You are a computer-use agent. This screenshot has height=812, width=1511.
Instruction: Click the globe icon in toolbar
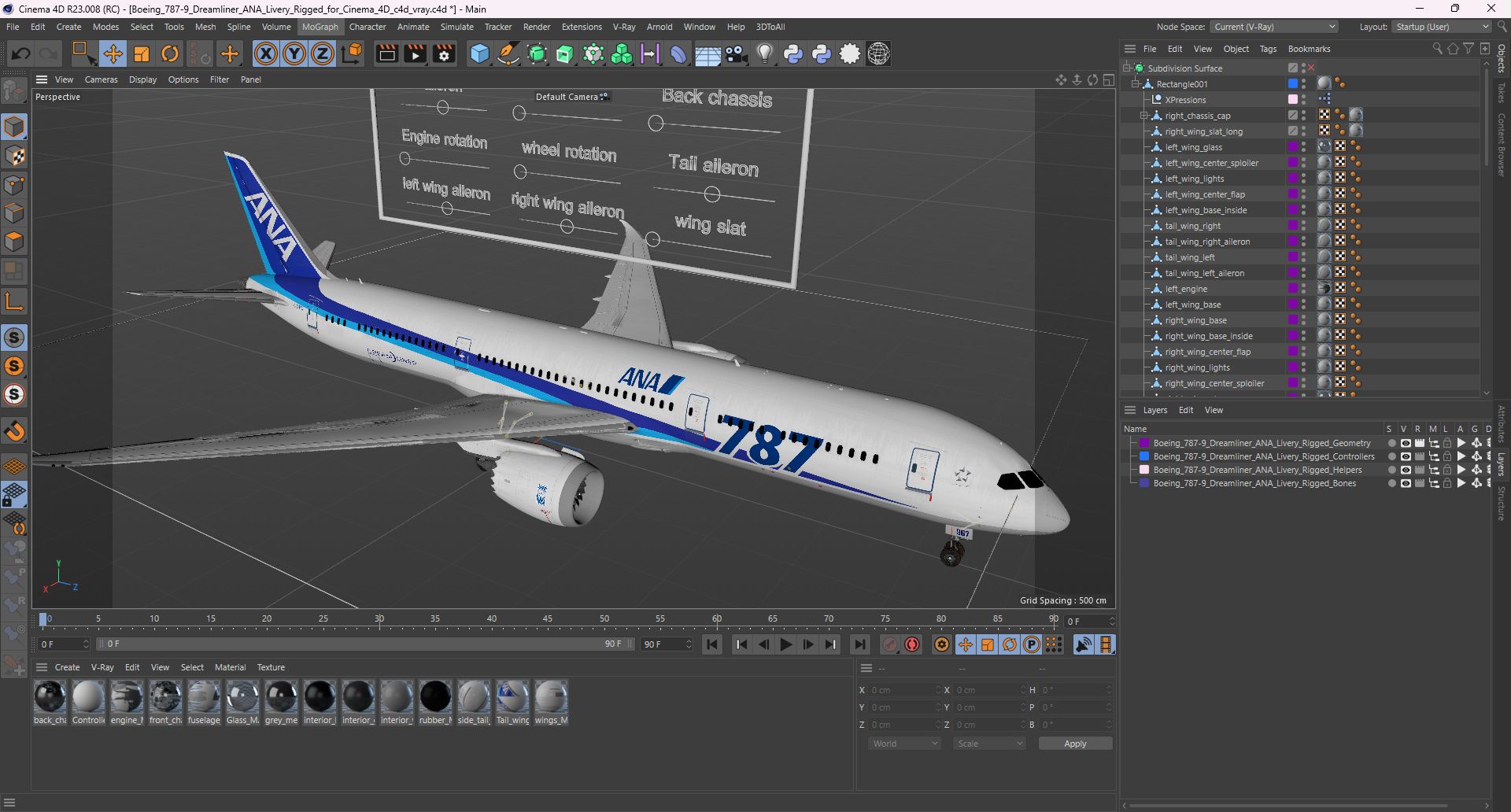pos(878,54)
